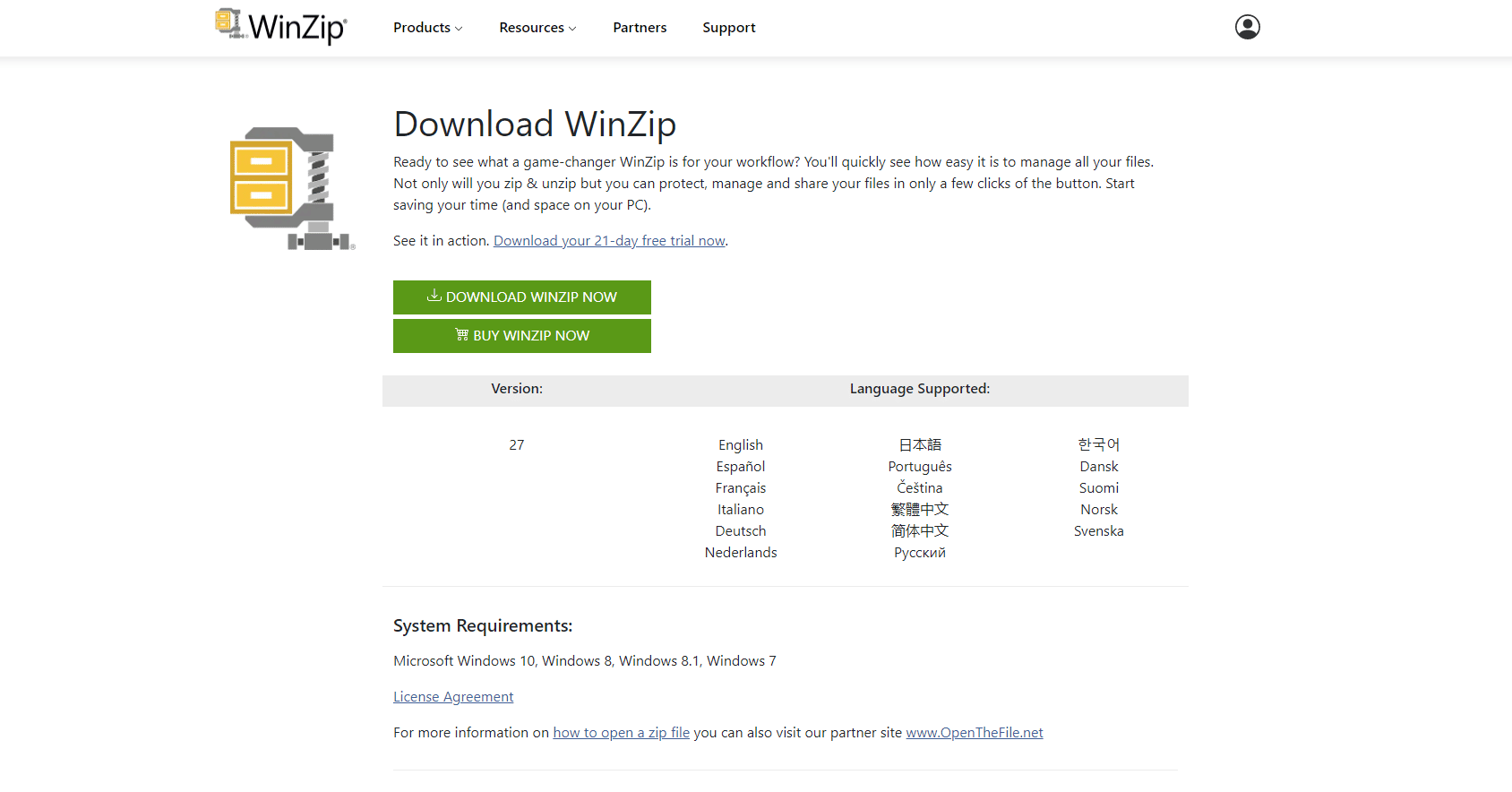This screenshot has height=792, width=1512.
Task: Select Nederlands in language list
Action: 741,553
